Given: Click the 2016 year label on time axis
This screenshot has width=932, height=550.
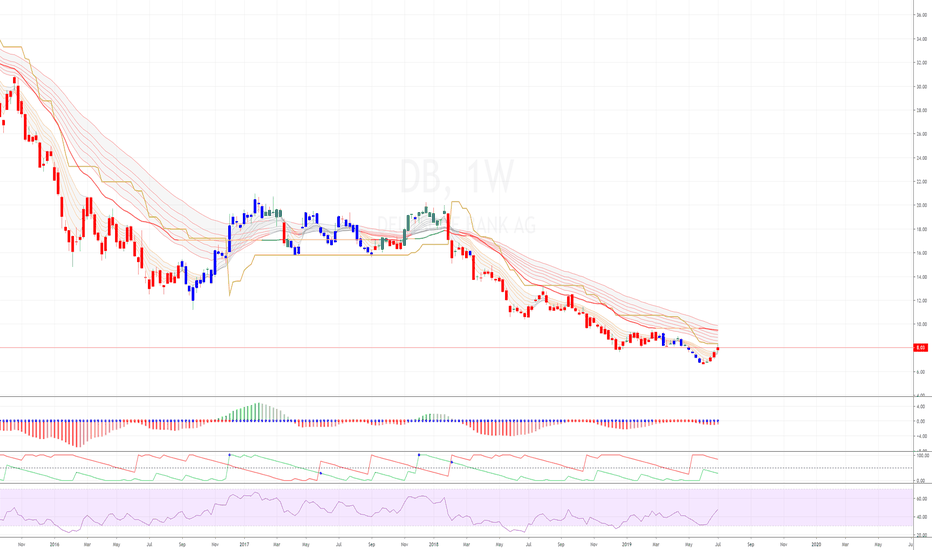Looking at the screenshot, I should pos(54,544).
